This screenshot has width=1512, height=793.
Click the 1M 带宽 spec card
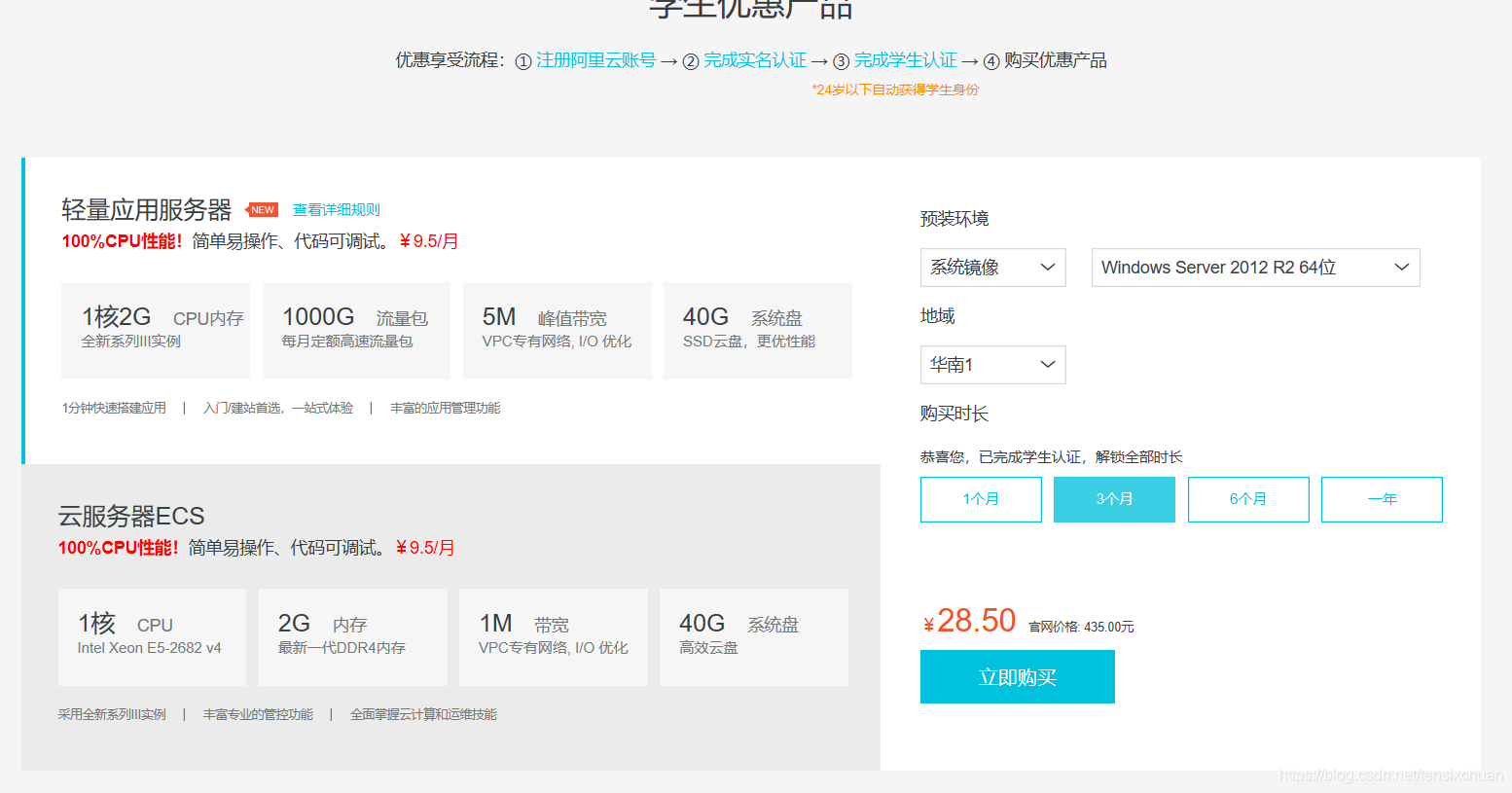pos(554,637)
